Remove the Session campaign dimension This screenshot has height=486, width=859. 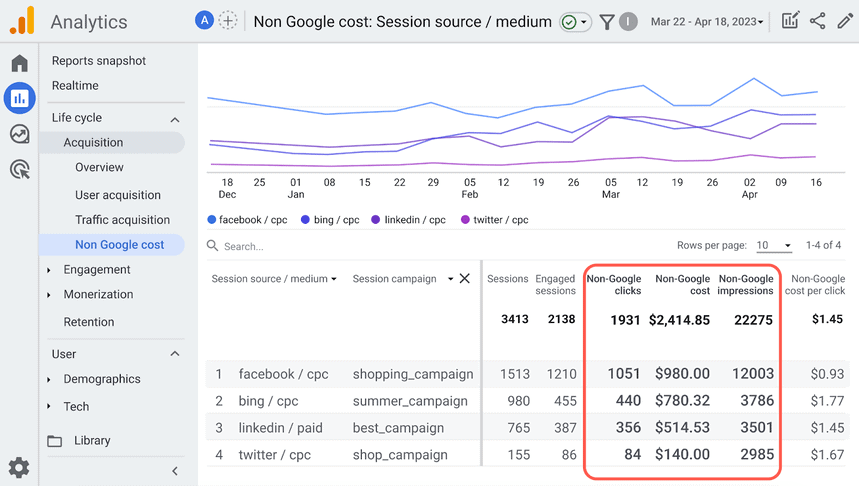(465, 279)
